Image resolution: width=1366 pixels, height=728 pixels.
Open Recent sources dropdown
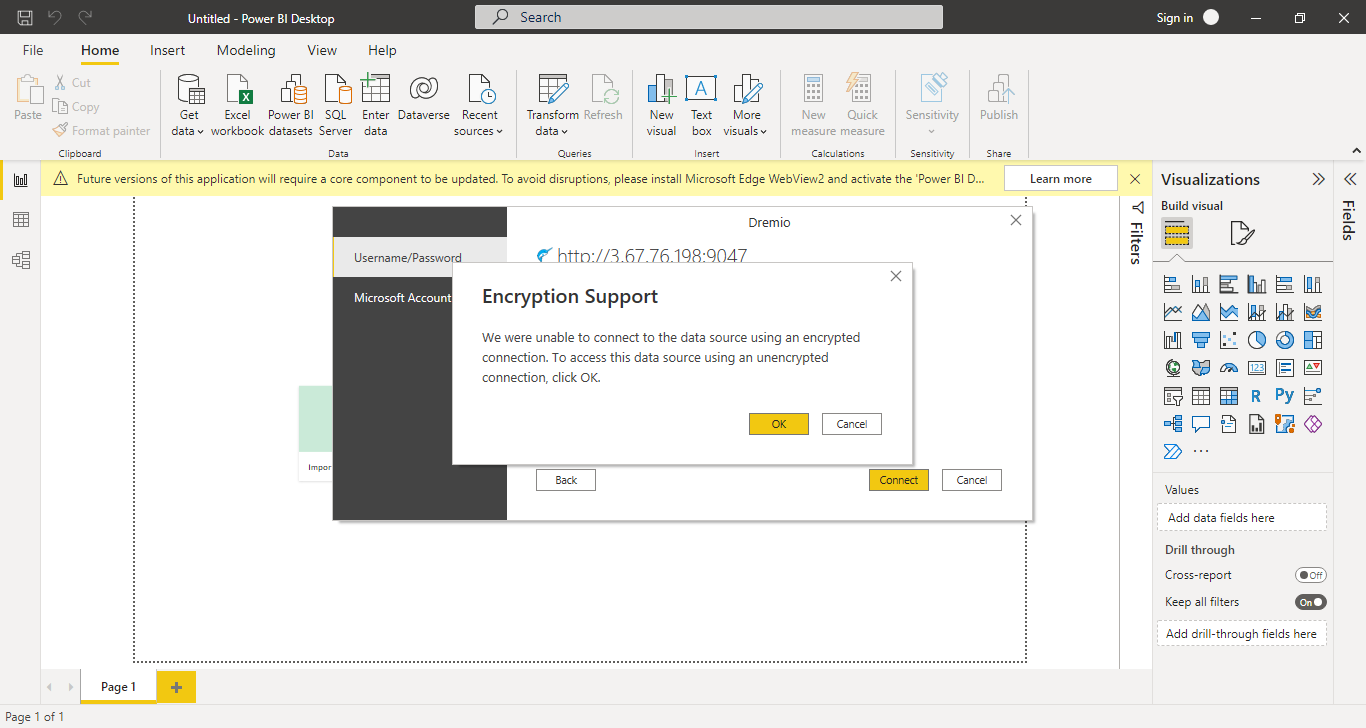tap(479, 106)
